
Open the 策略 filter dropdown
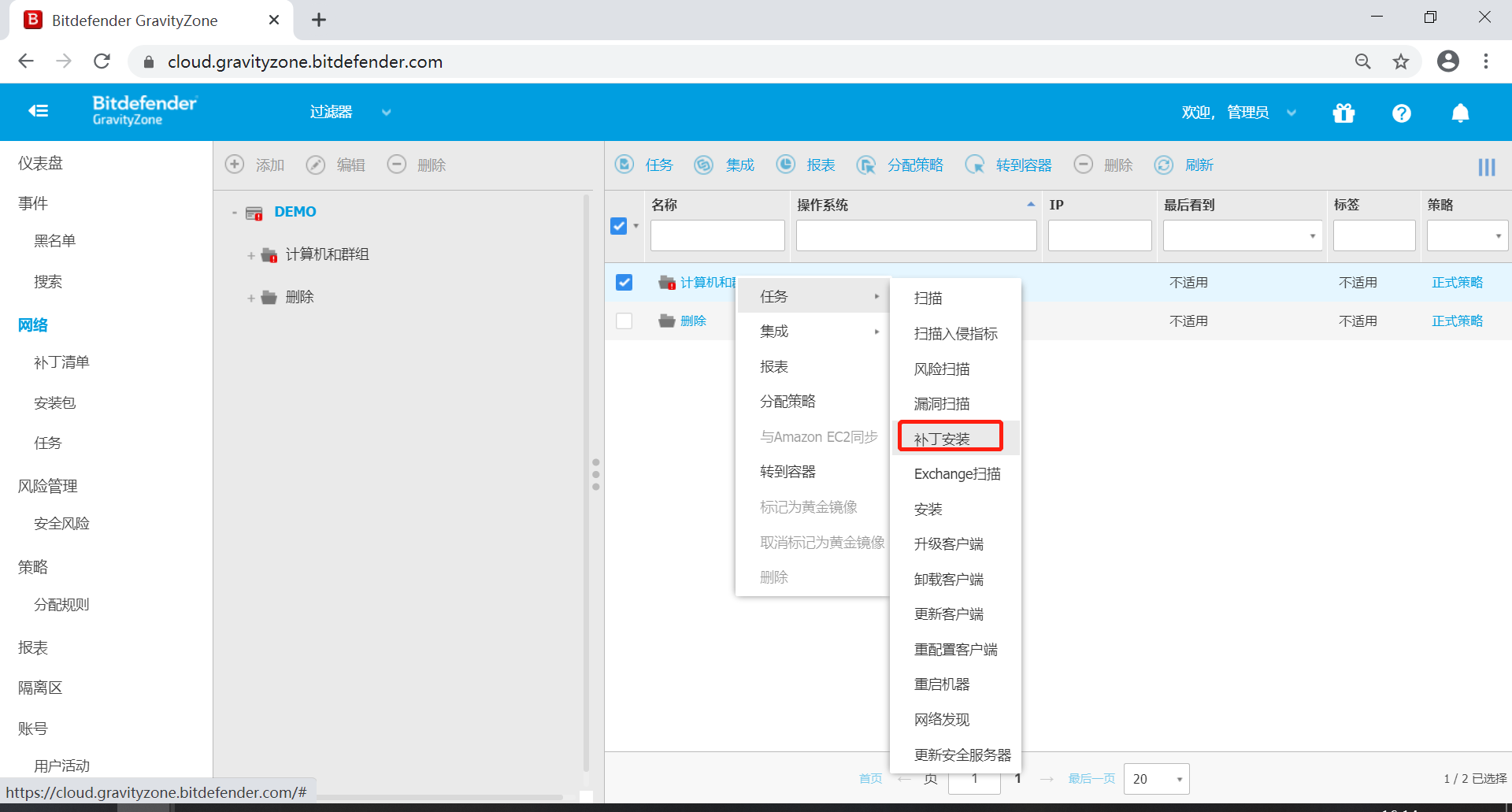(1467, 235)
